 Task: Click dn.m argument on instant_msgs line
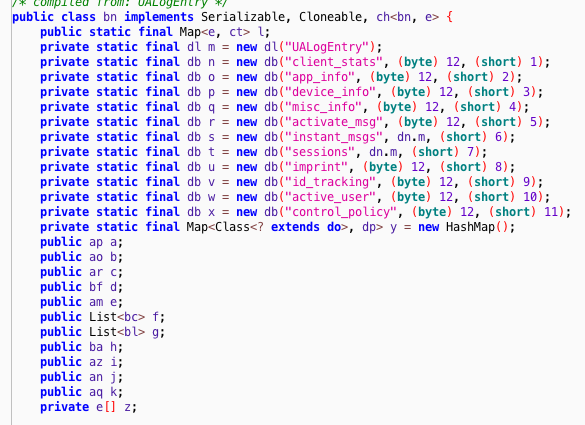411,137
